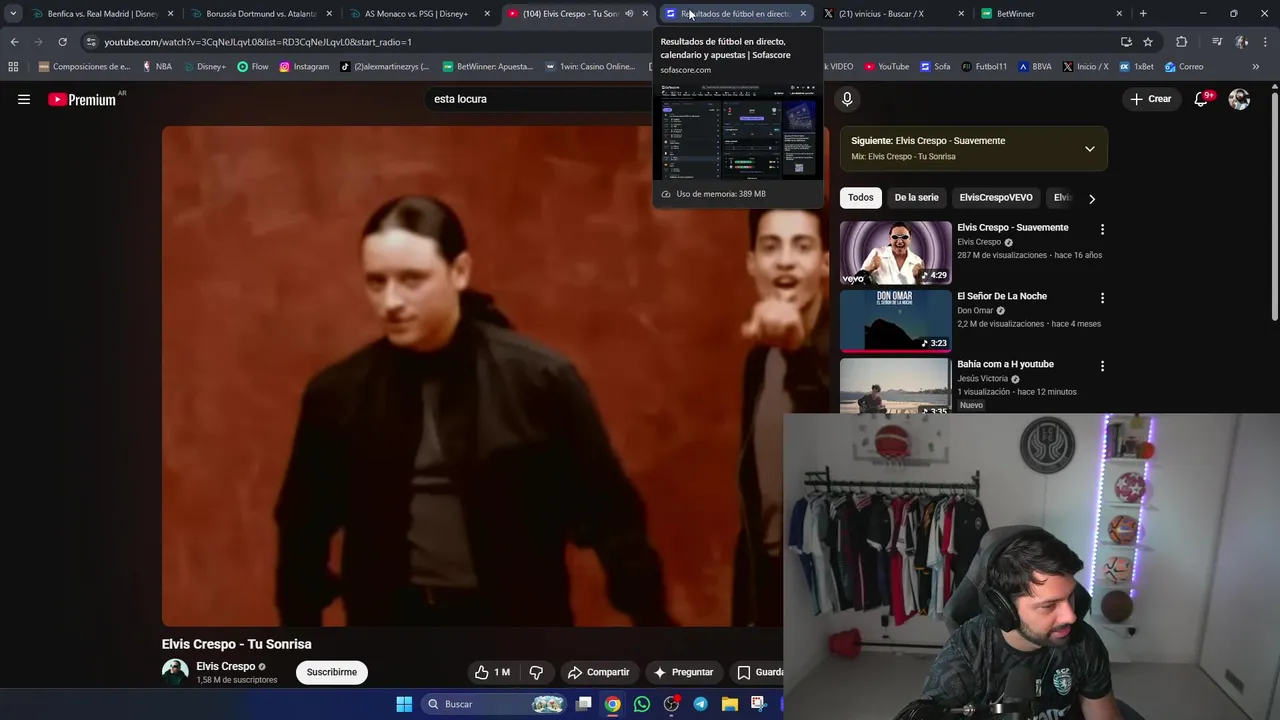Open the account avatar menu
This screenshot has width=1280, height=720.
(1239, 99)
